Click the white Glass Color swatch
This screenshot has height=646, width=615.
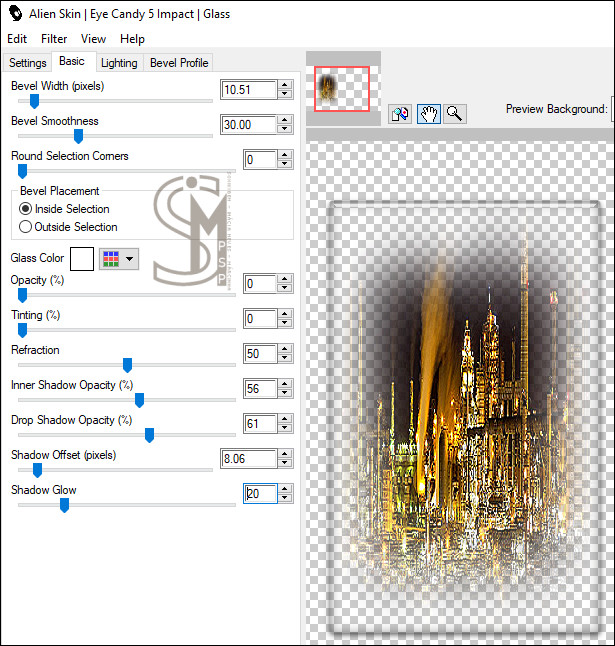coord(82,258)
